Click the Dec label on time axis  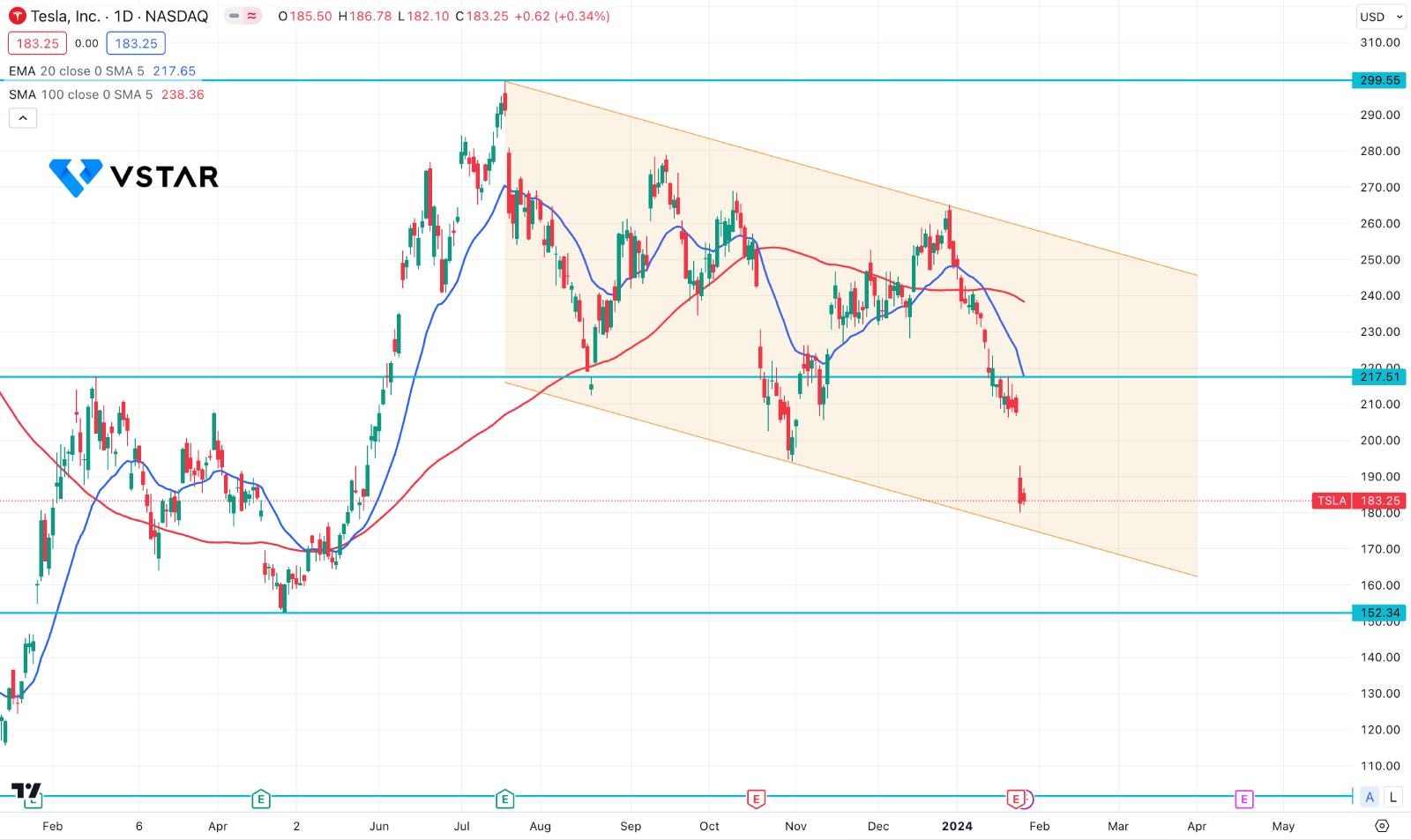coord(878,826)
